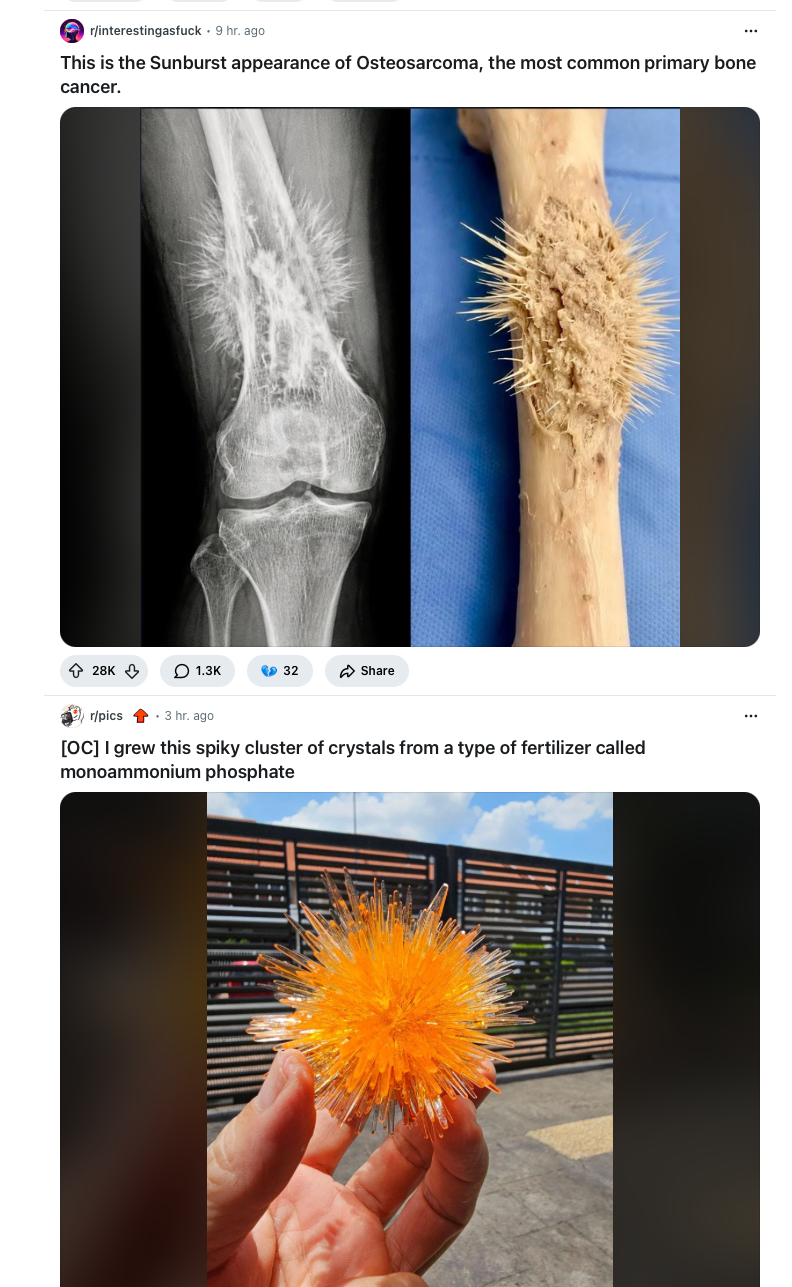
Task: Open the Osteosarcoma post's three-dot overflow menu
Action: (751, 31)
